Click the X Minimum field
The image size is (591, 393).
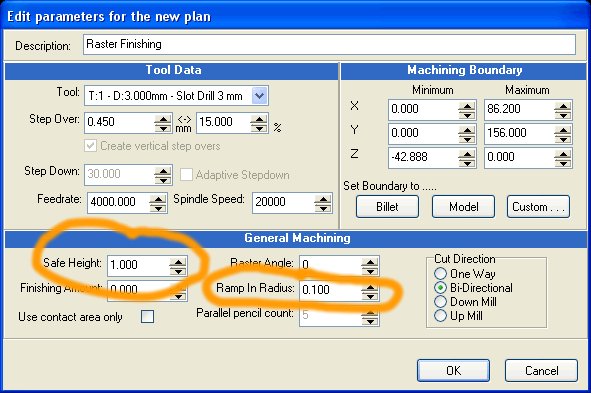click(423, 110)
